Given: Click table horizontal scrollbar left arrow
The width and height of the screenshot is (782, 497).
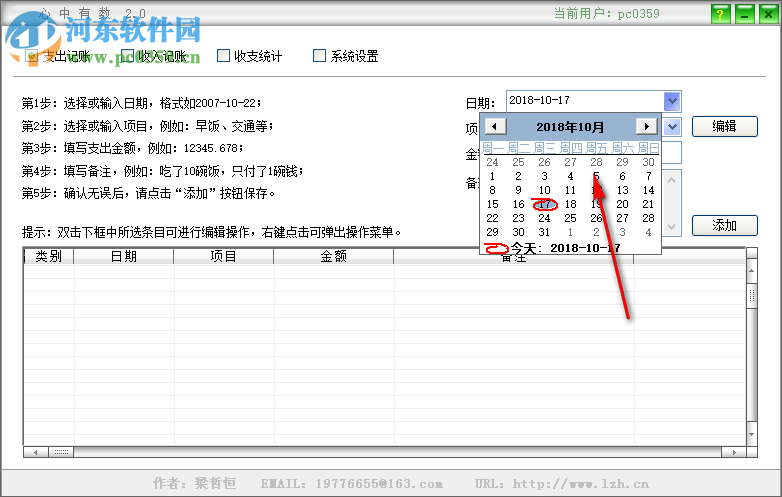Looking at the screenshot, I should click(35, 452).
